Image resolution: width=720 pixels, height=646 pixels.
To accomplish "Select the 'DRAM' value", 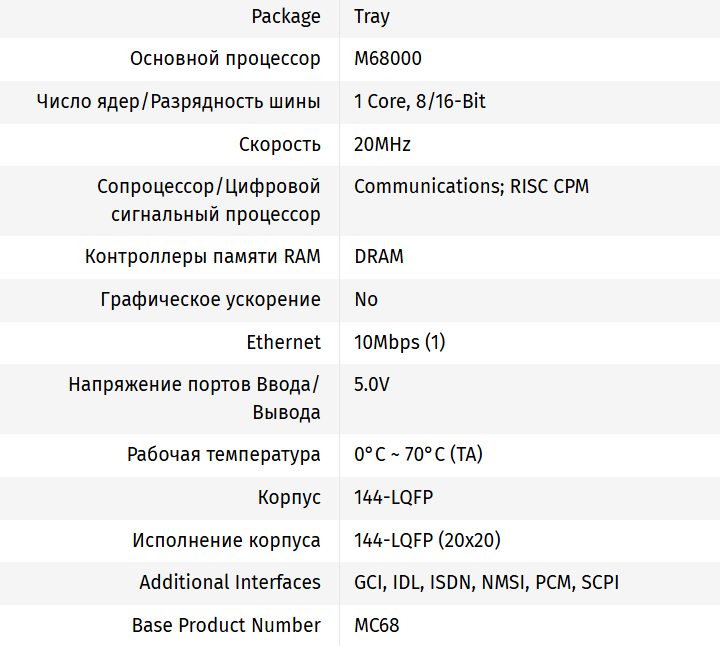I will click(379, 257).
